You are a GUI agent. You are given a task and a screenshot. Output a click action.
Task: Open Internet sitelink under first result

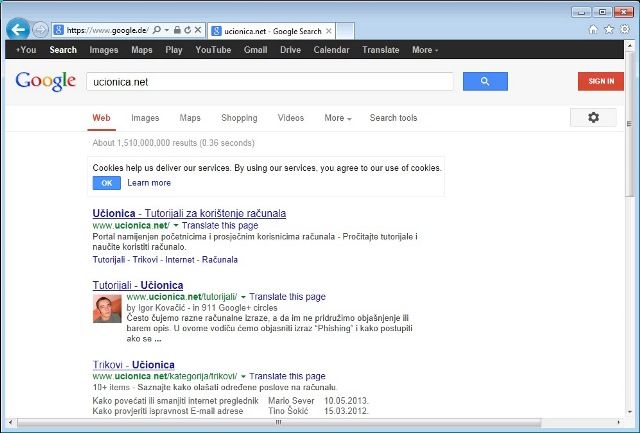coord(180,260)
